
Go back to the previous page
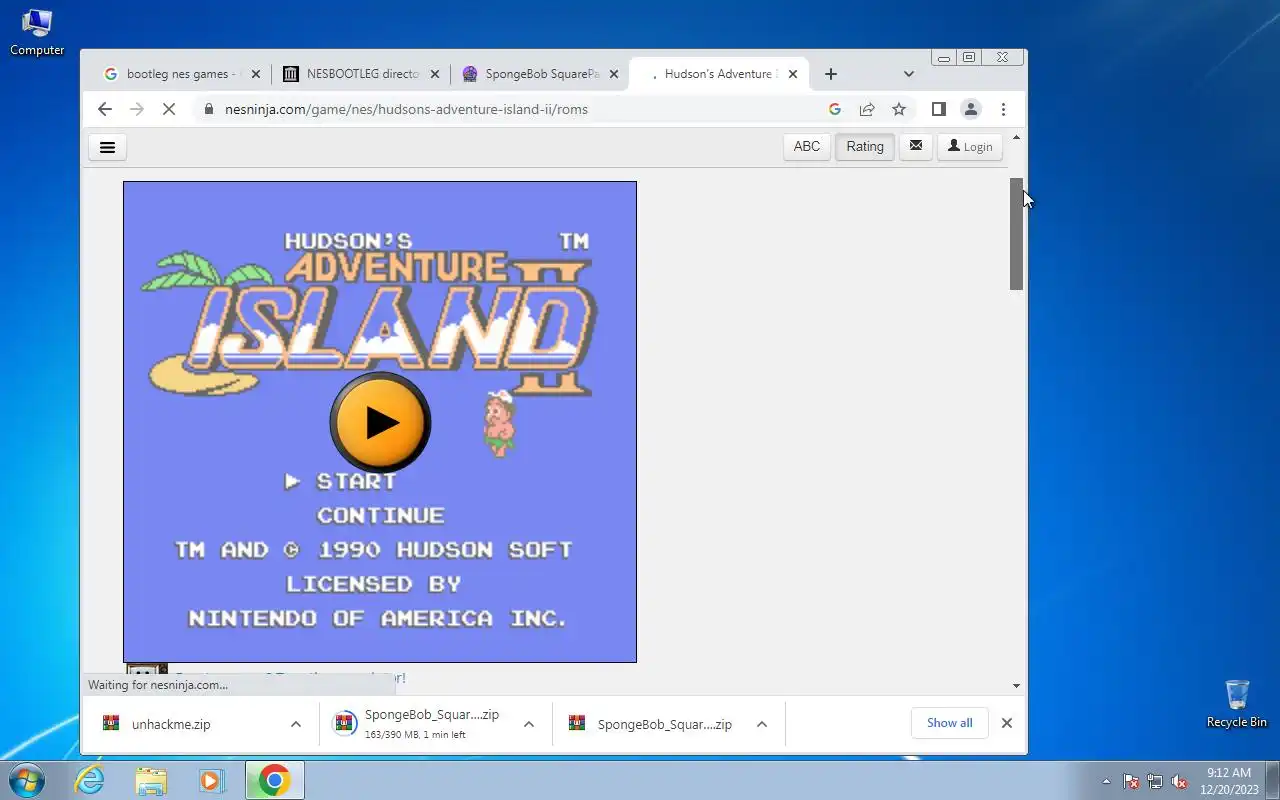point(104,109)
